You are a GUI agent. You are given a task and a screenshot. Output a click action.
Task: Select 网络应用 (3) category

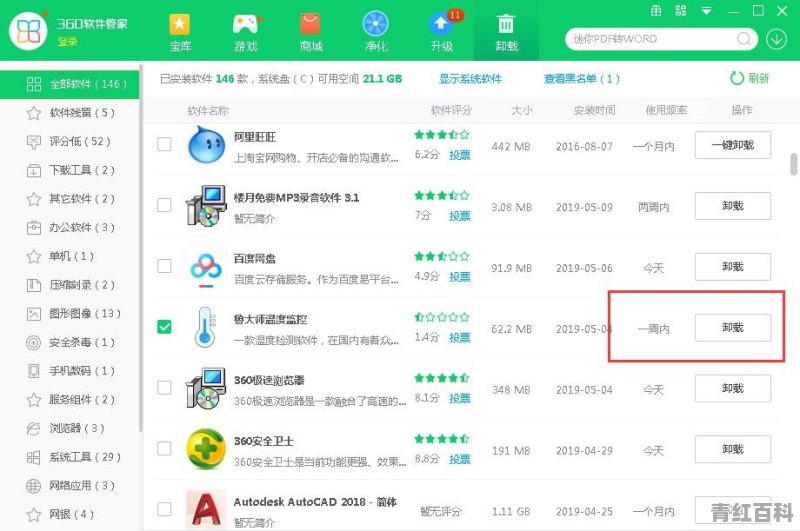point(69,486)
